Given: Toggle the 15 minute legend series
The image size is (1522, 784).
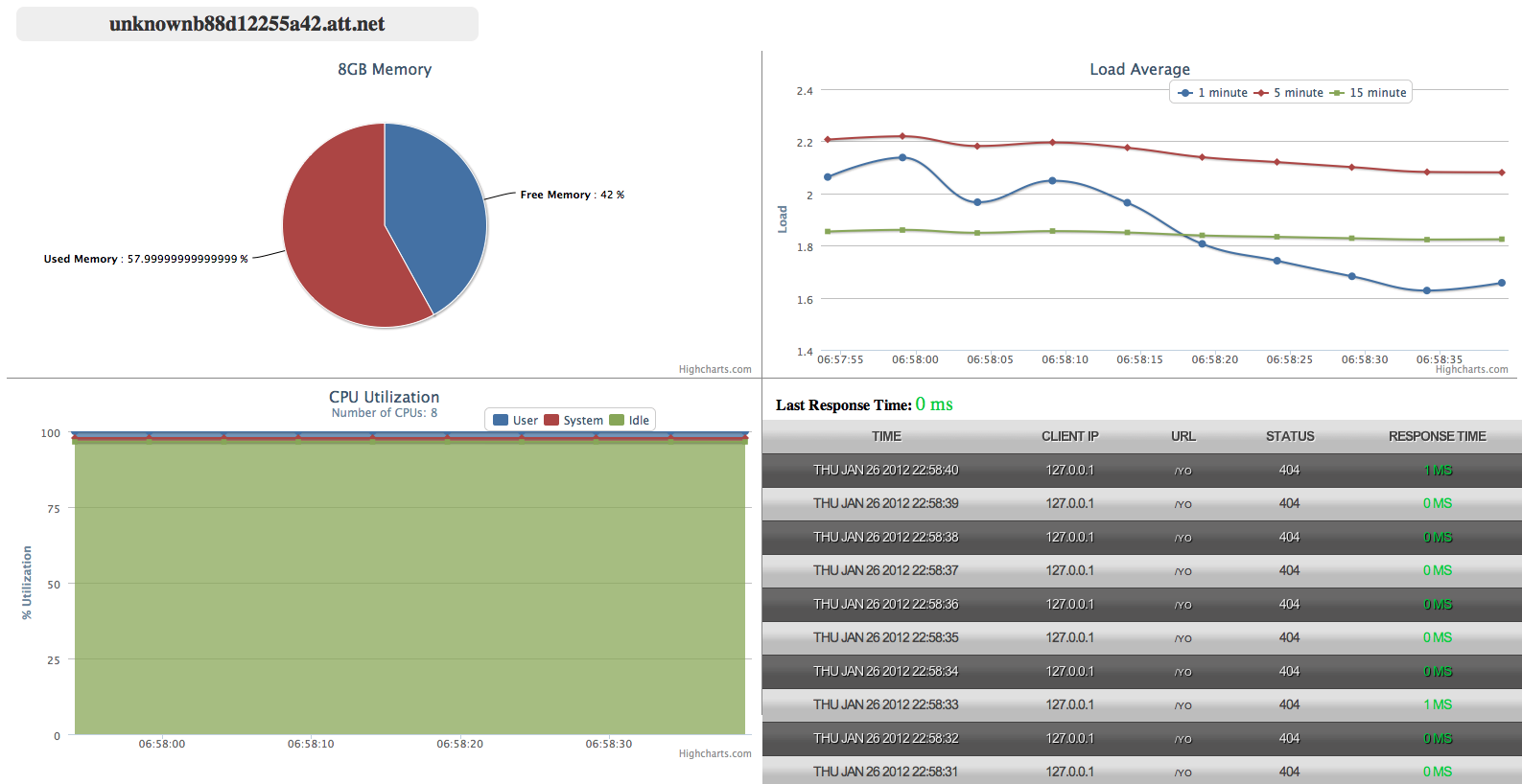Looking at the screenshot, I should tap(1369, 93).
